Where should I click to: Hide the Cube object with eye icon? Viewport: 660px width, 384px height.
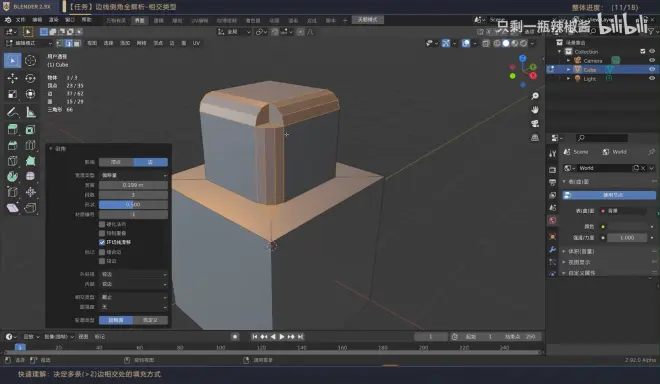pos(652,69)
